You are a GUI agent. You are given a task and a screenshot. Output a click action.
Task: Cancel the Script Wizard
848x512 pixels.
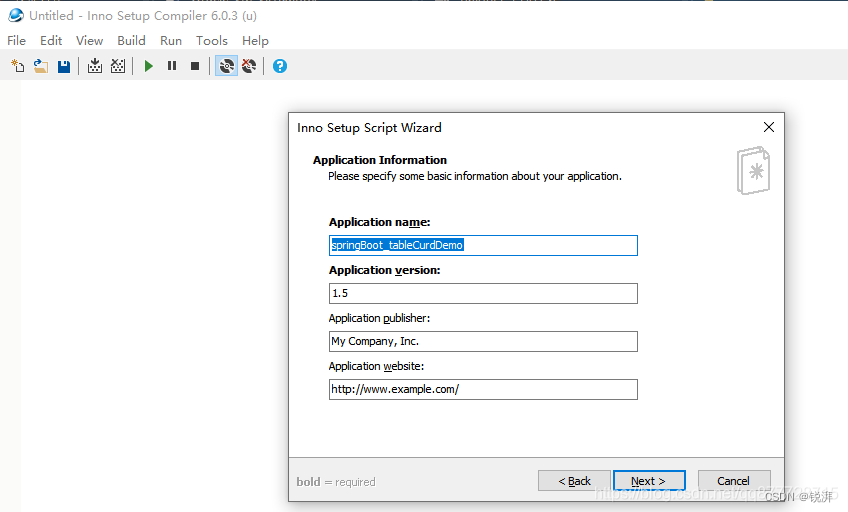pyautogui.click(x=734, y=481)
